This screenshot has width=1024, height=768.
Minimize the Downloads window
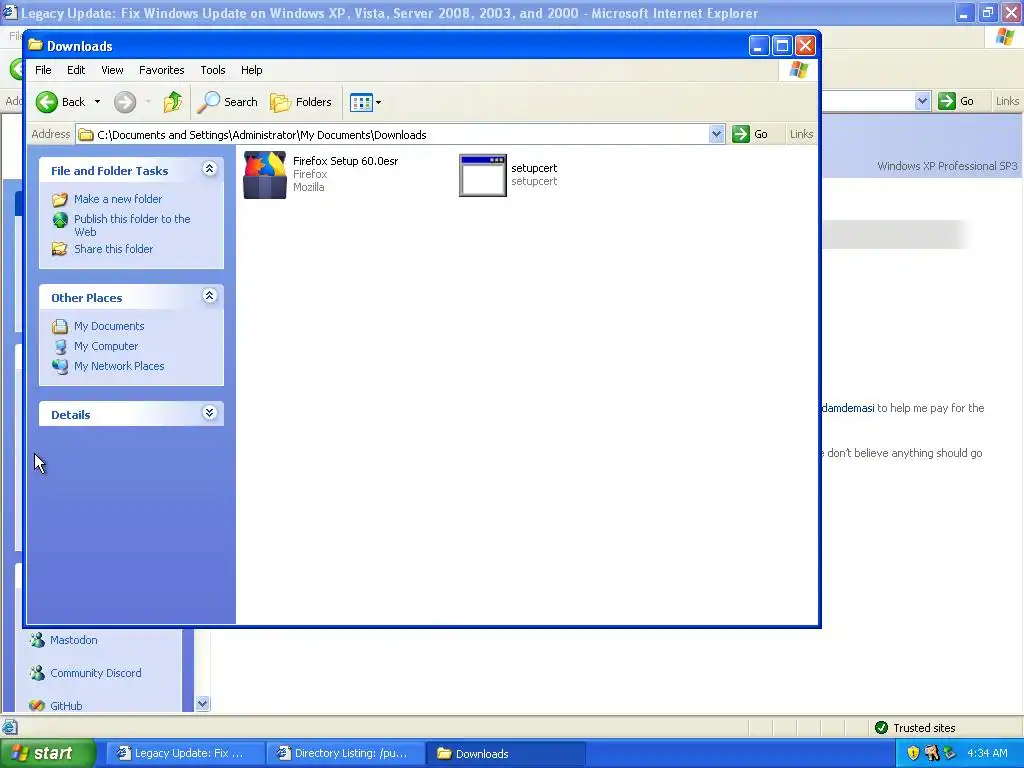click(x=759, y=46)
